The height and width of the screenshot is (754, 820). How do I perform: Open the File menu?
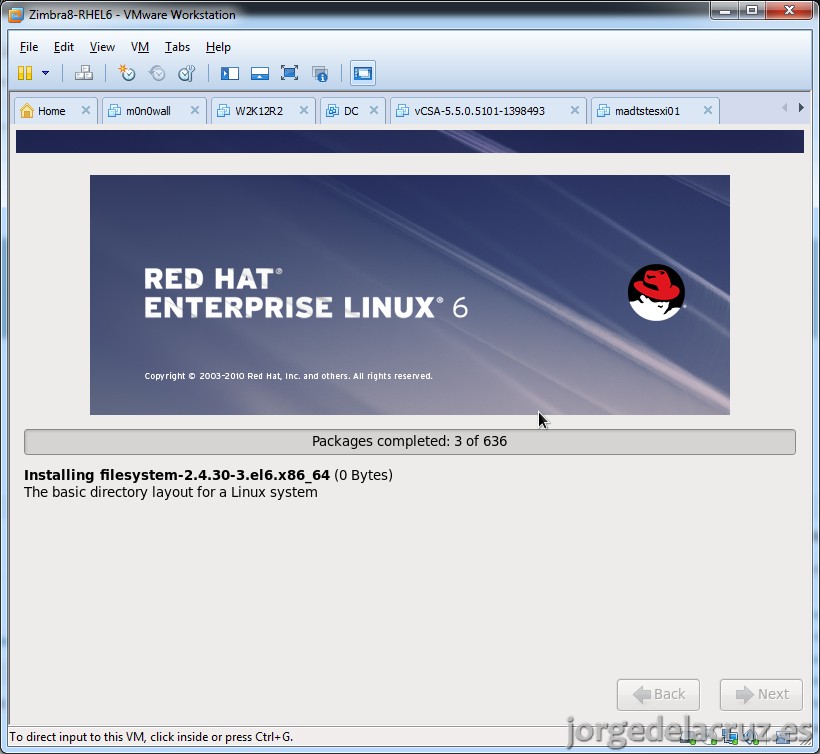pyautogui.click(x=29, y=47)
